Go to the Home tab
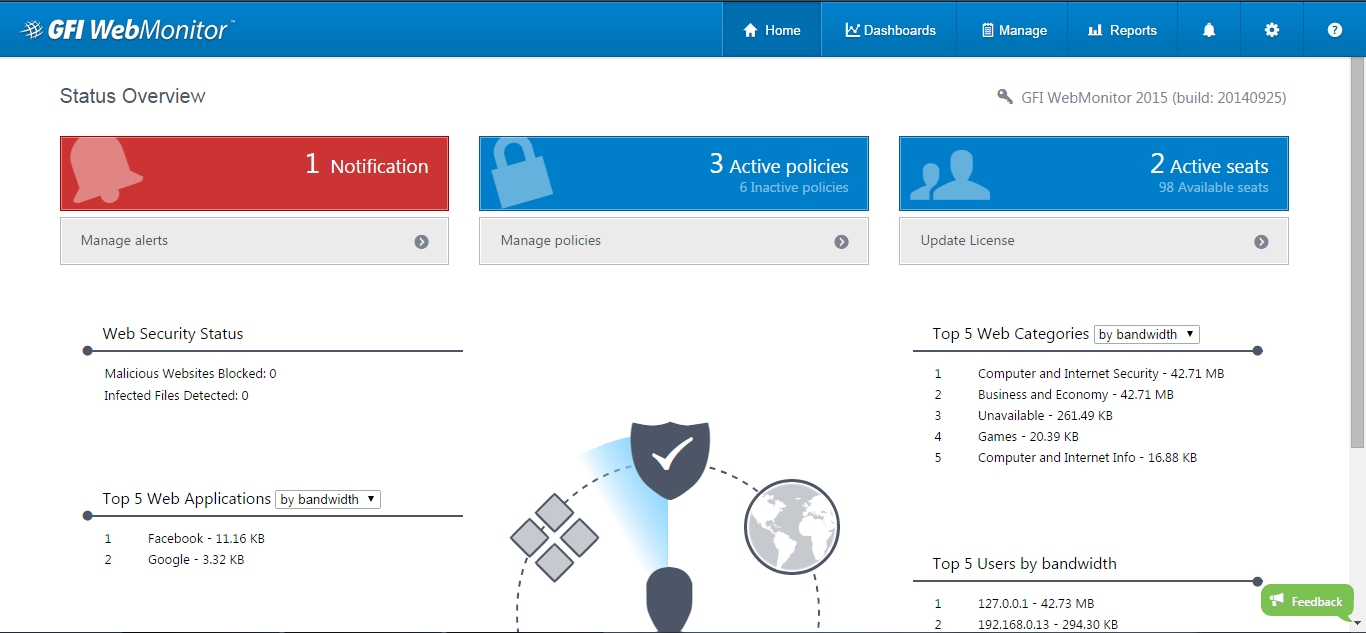 [x=772, y=30]
